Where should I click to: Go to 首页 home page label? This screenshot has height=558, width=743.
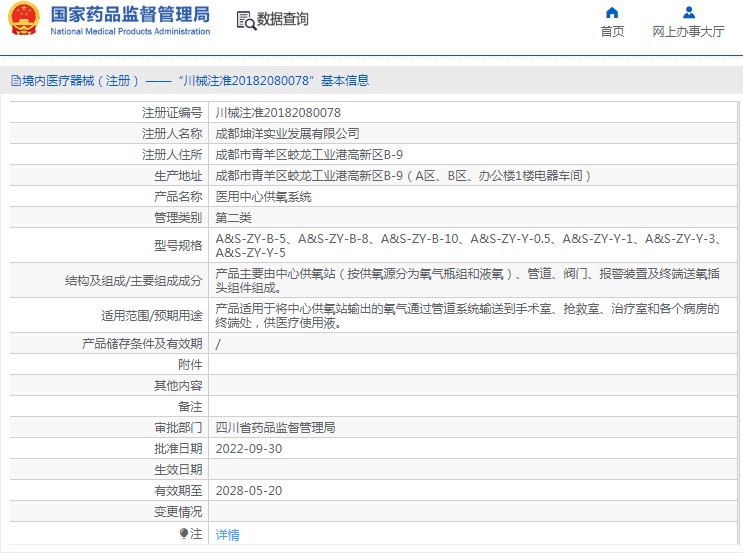click(612, 32)
